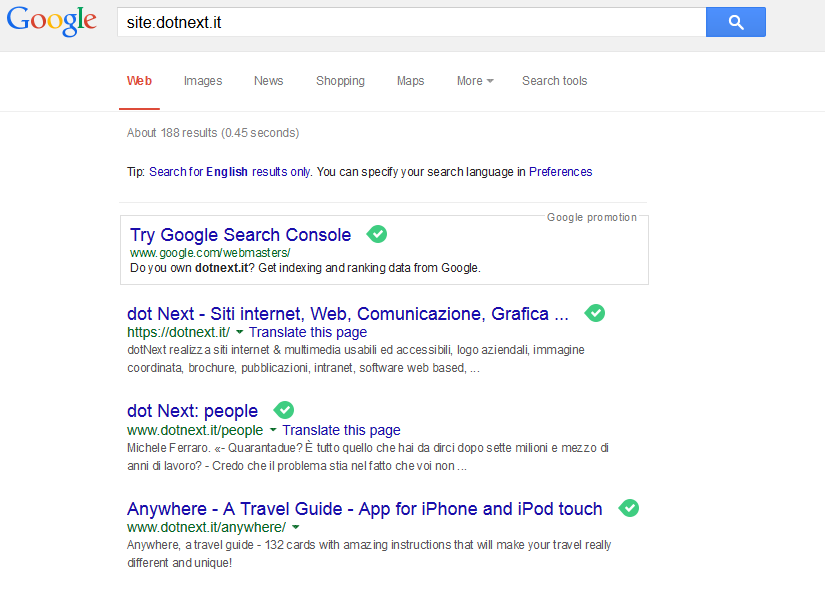Image resolution: width=825 pixels, height=591 pixels.
Task: Click the Google logo
Action: [52, 22]
